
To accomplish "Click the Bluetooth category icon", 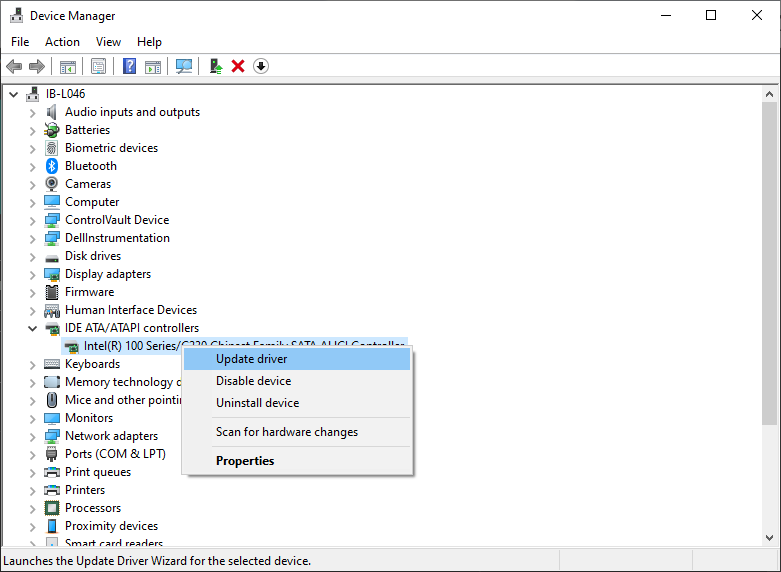I will (x=52, y=166).
